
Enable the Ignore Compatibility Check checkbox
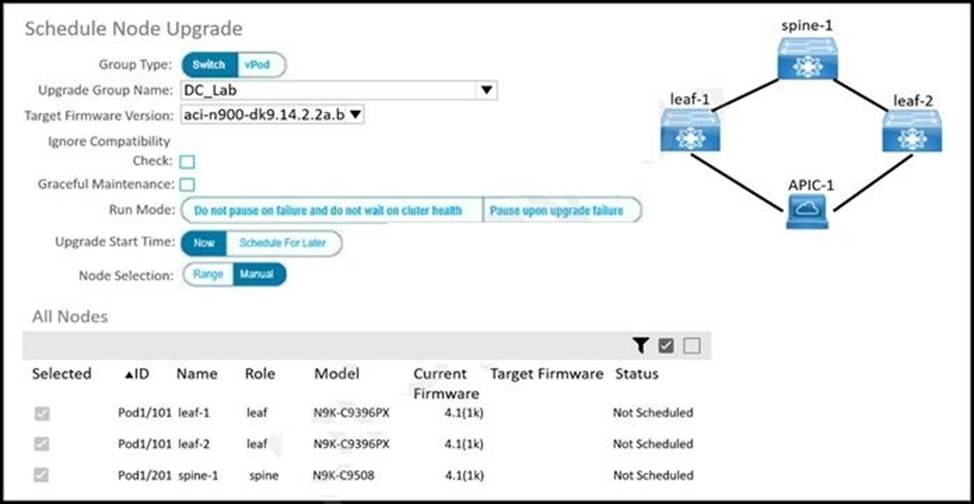tap(187, 161)
